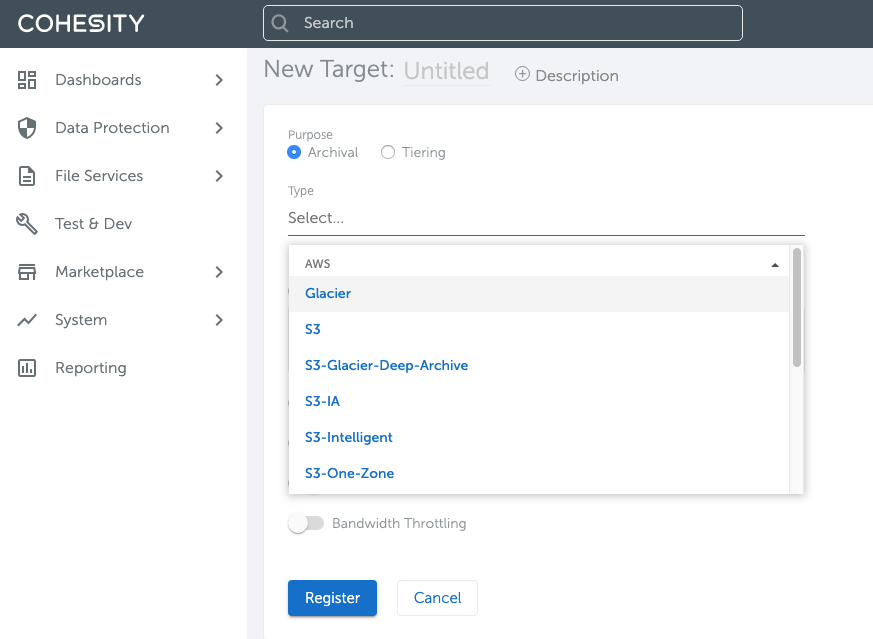Screen dimensions: 873x639
Task: Expand the Dashboards submenu chevron
Action: (x=219, y=80)
